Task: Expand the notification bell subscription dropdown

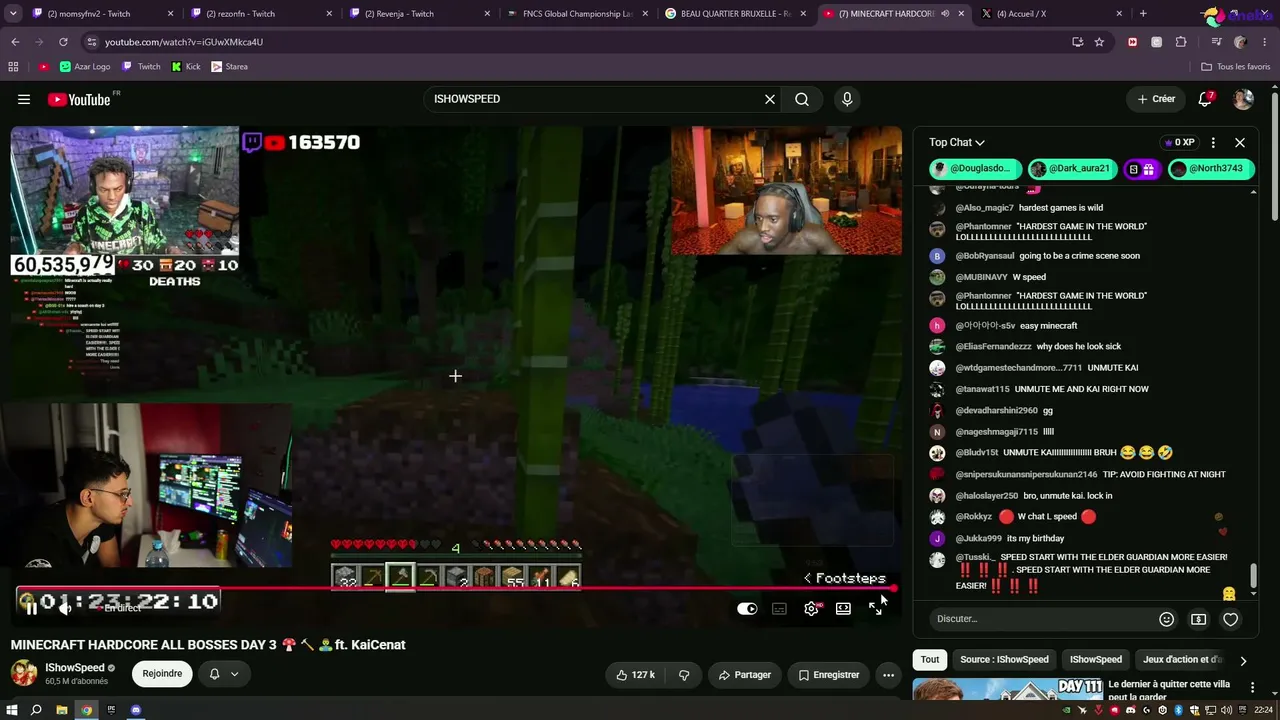Action: pos(224,674)
